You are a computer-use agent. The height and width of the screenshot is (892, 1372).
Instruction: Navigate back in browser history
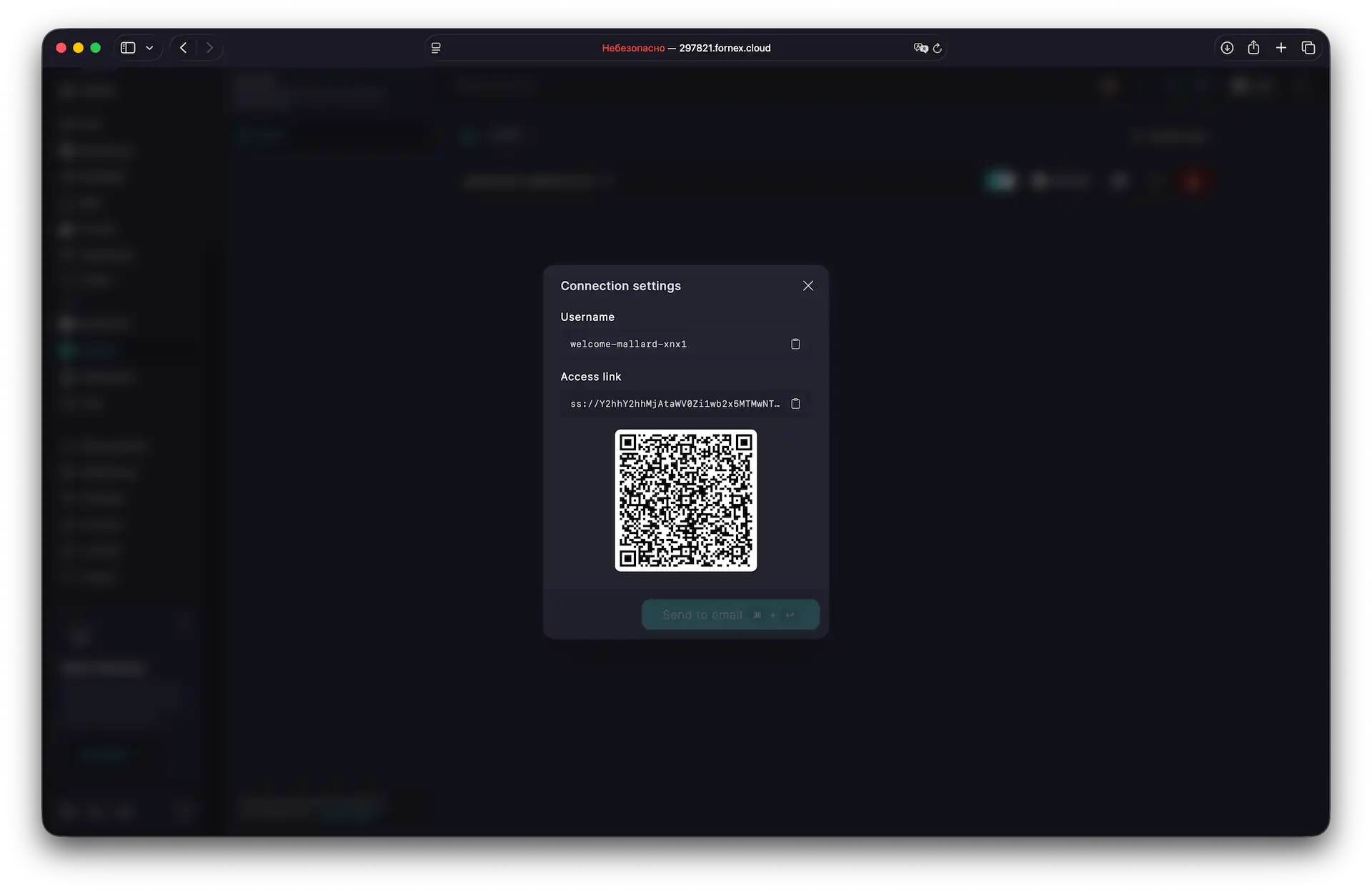(183, 47)
